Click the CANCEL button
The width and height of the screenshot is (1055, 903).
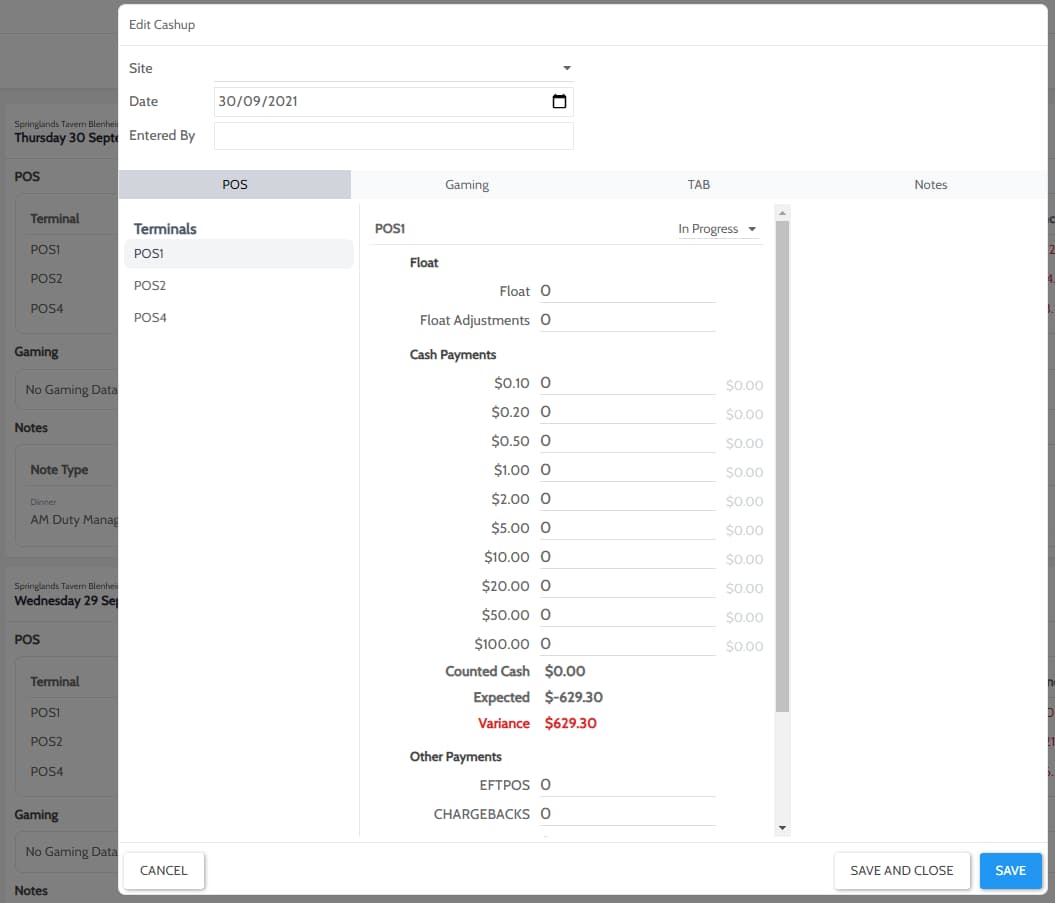[163, 870]
